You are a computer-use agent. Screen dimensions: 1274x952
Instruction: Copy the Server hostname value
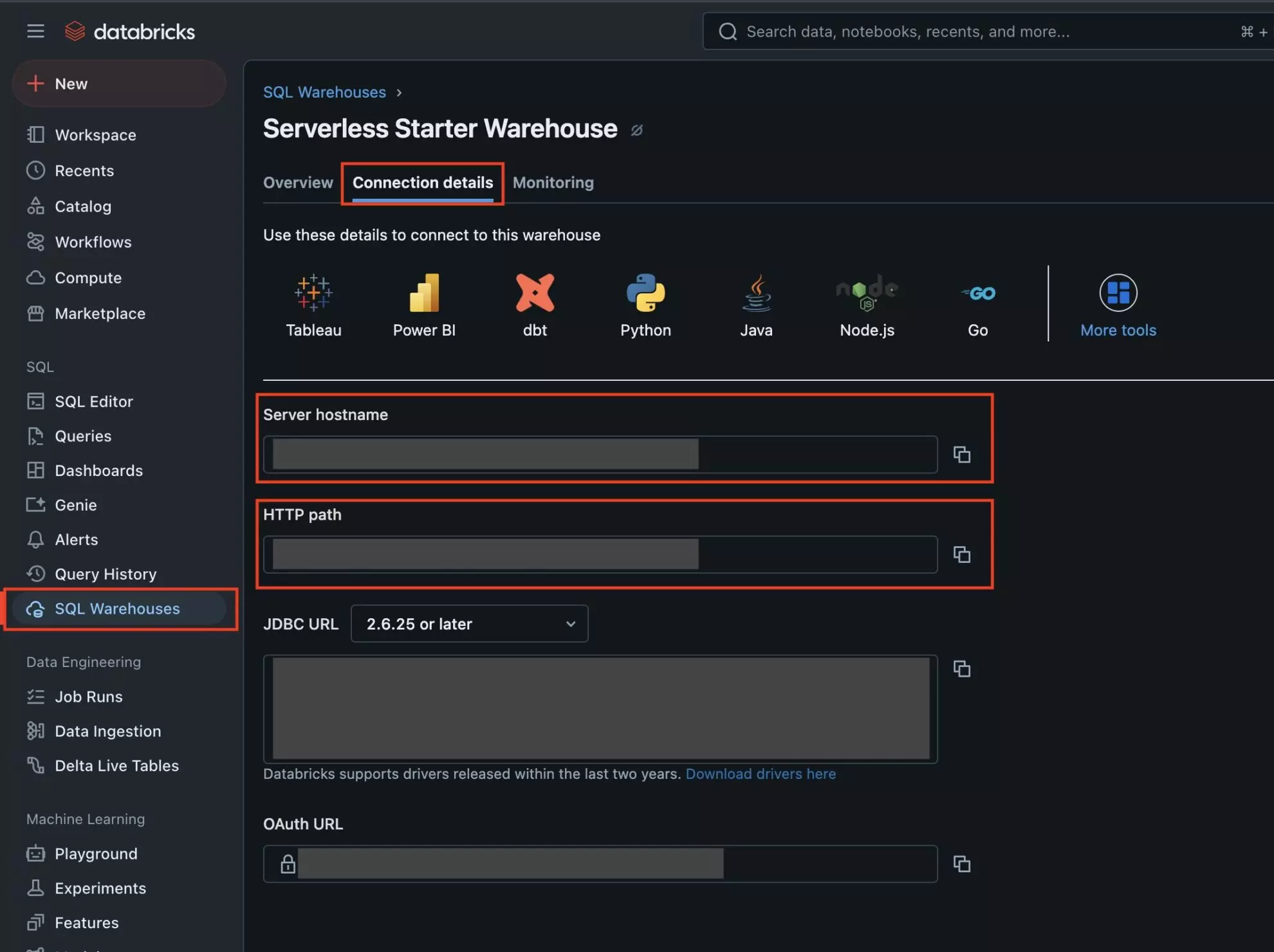962,455
